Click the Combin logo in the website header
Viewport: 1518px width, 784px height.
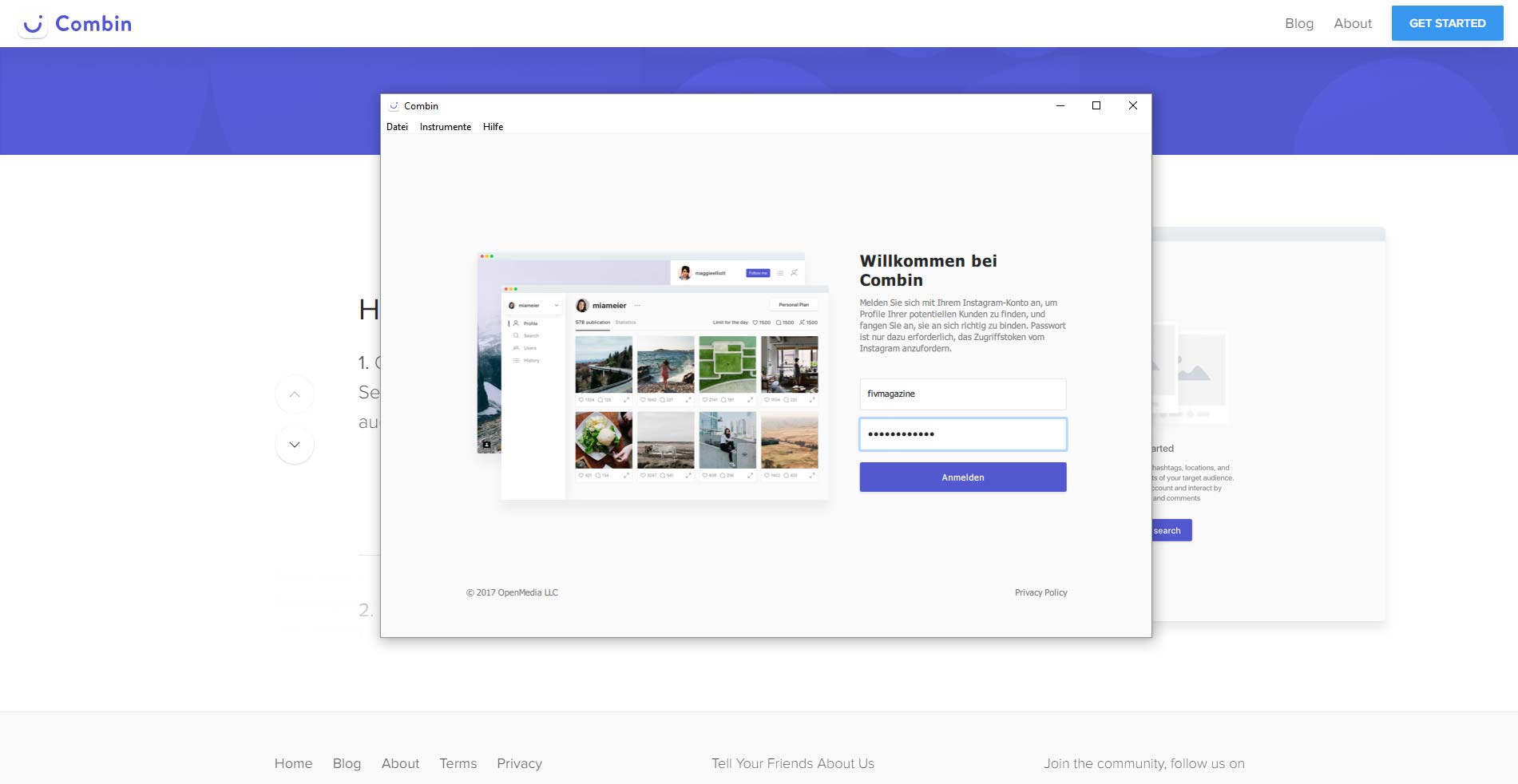75,24
